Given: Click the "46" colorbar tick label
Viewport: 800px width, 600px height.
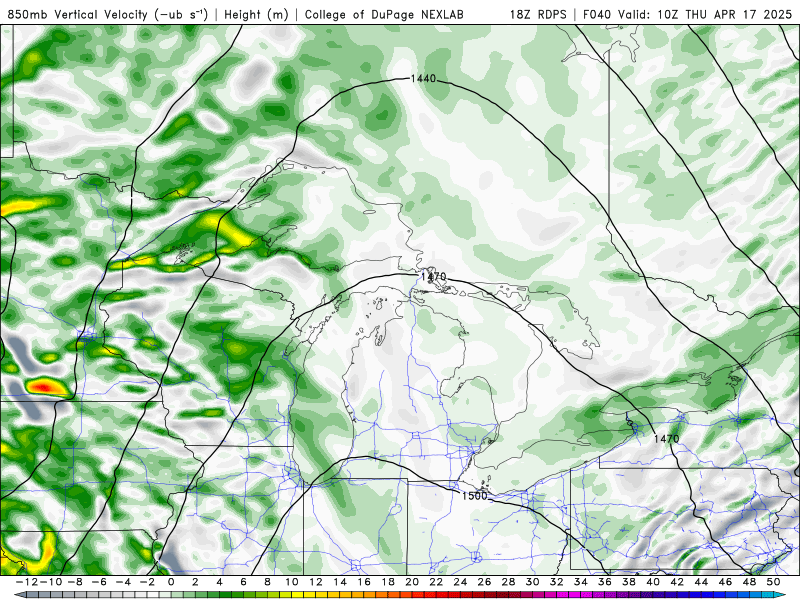Looking at the screenshot, I should [x=725, y=582].
